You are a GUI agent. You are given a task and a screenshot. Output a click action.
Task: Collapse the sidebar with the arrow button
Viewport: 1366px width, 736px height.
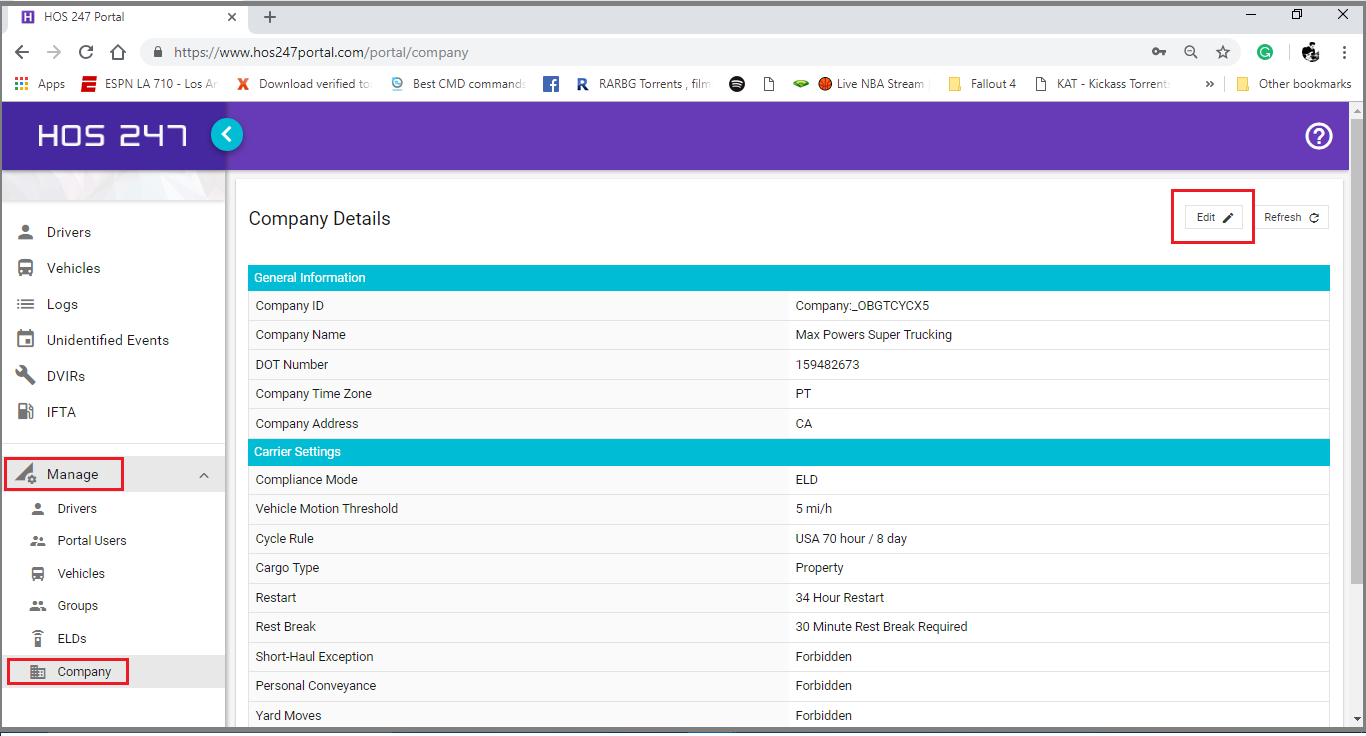point(227,134)
